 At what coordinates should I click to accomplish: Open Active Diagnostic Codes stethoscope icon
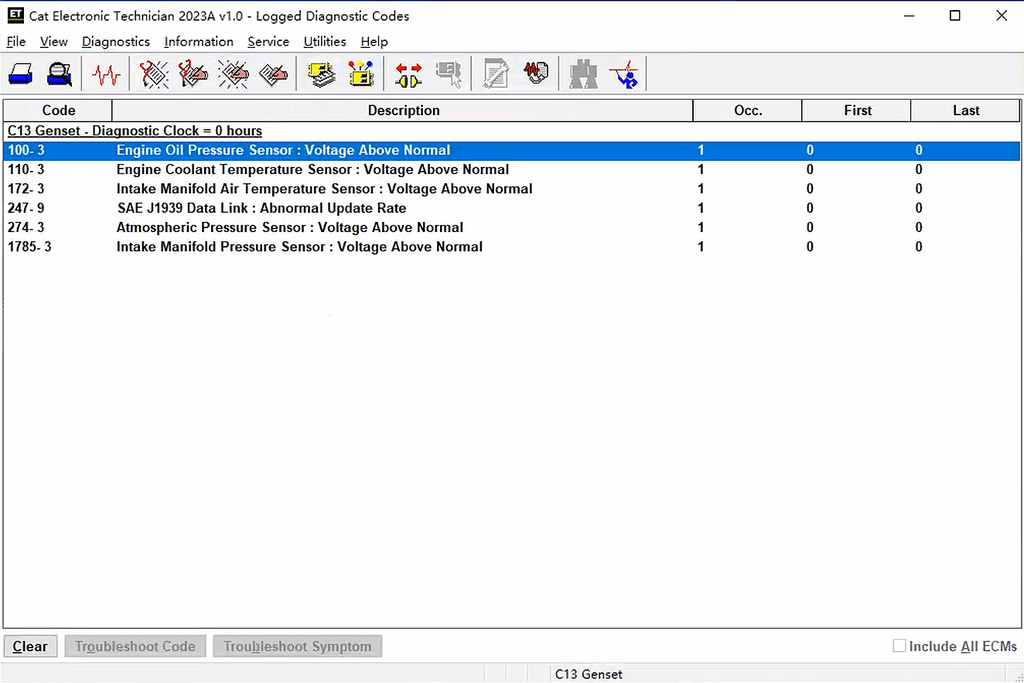point(154,74)
